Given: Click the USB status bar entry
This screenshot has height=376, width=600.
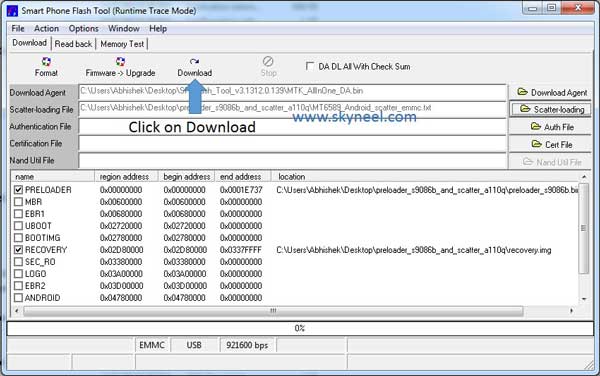Looking at the screenshot, I should (194, 345).
